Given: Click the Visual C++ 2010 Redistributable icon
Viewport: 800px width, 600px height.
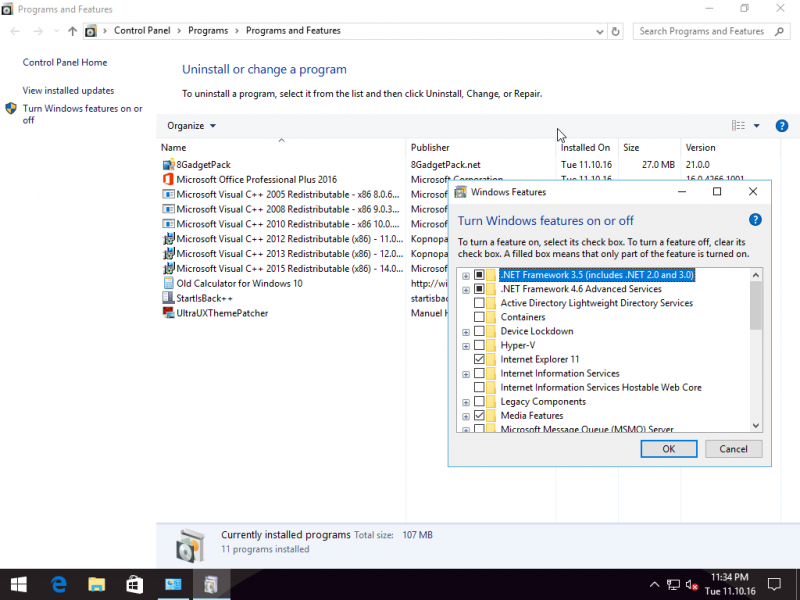Looking at the screenshot, I should pos(168,224).
